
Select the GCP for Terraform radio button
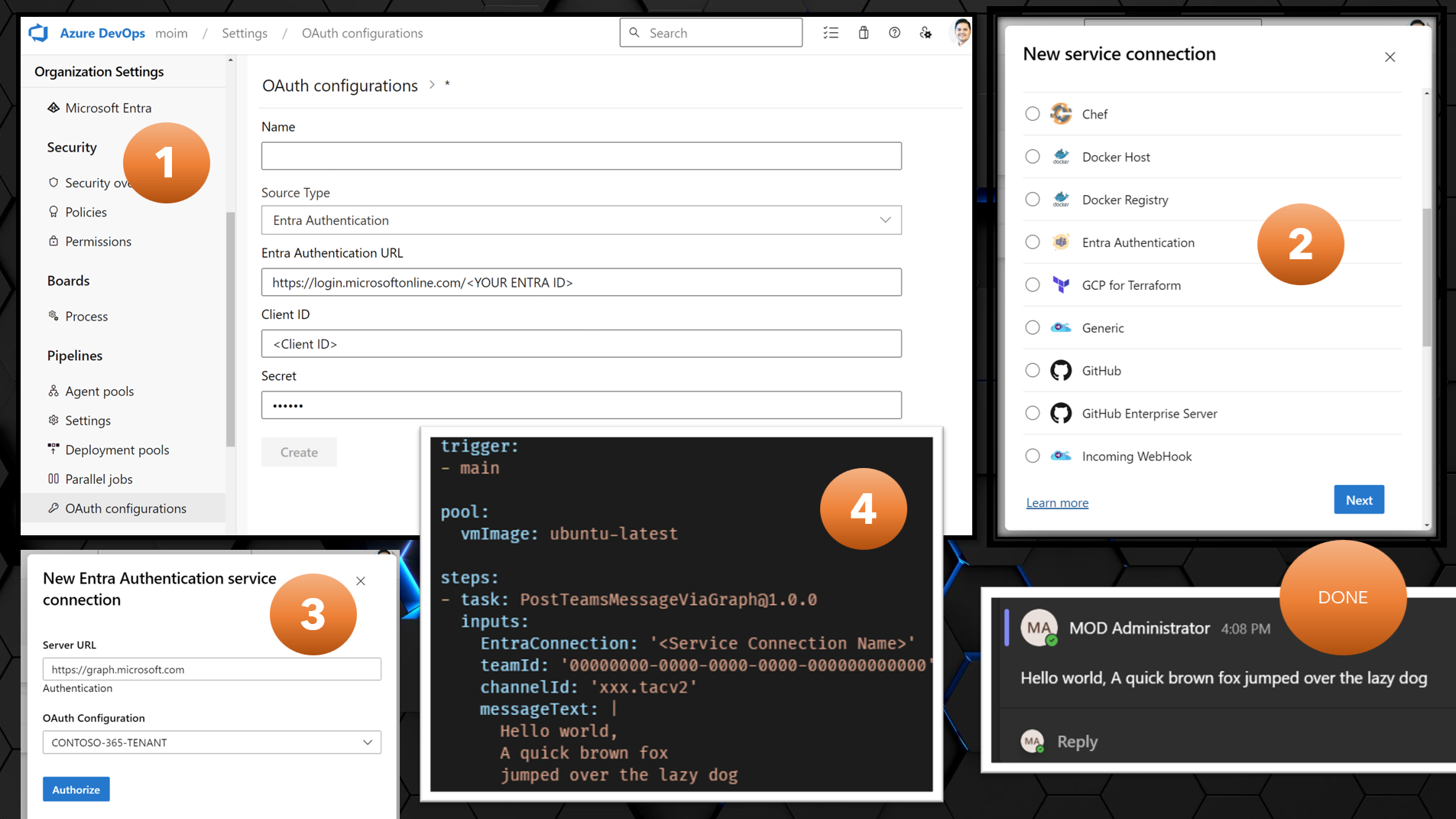(1033, 285)
